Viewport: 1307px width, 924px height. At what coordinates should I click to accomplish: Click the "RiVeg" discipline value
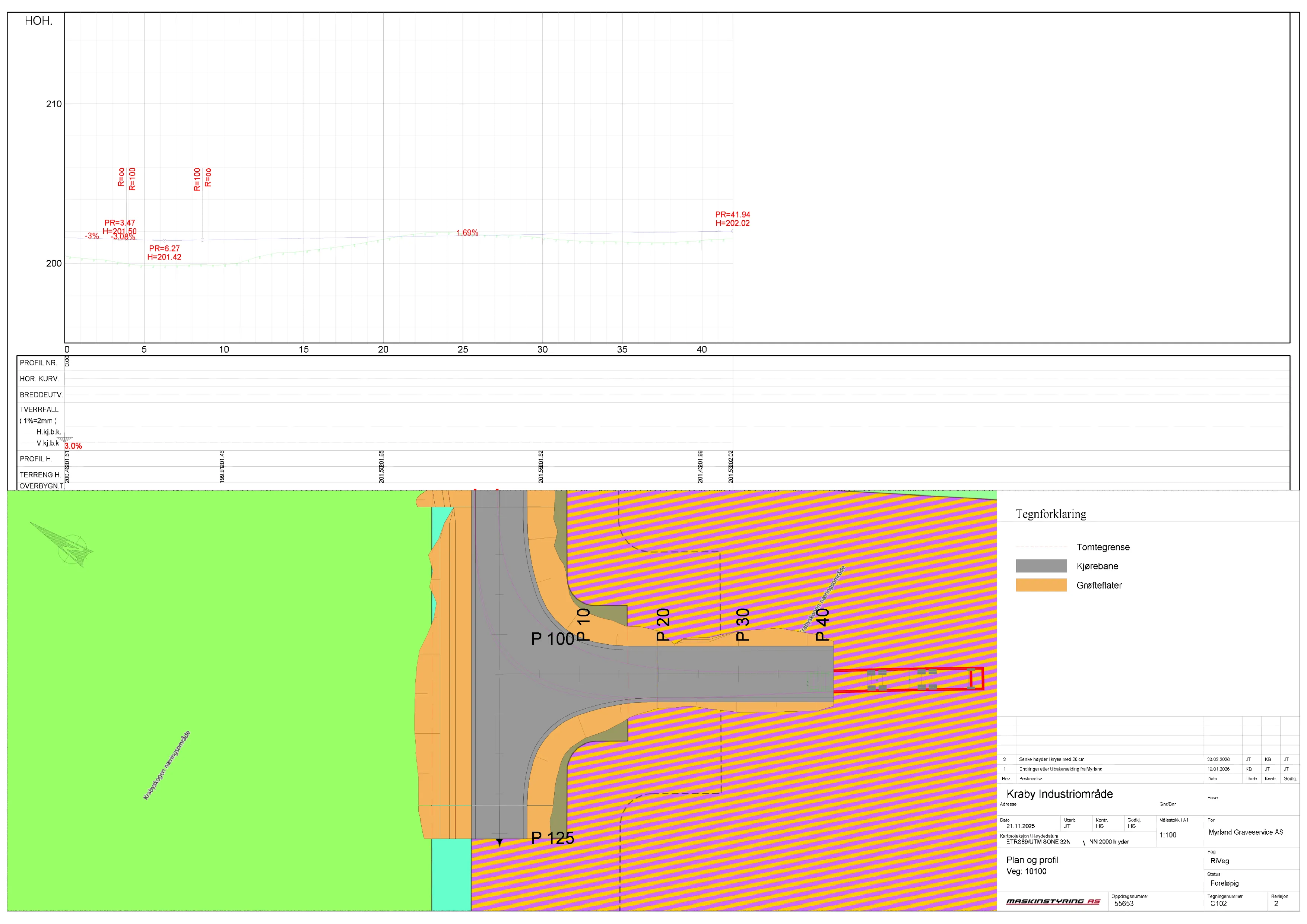pyautogui.click(x=1219, y=861)
